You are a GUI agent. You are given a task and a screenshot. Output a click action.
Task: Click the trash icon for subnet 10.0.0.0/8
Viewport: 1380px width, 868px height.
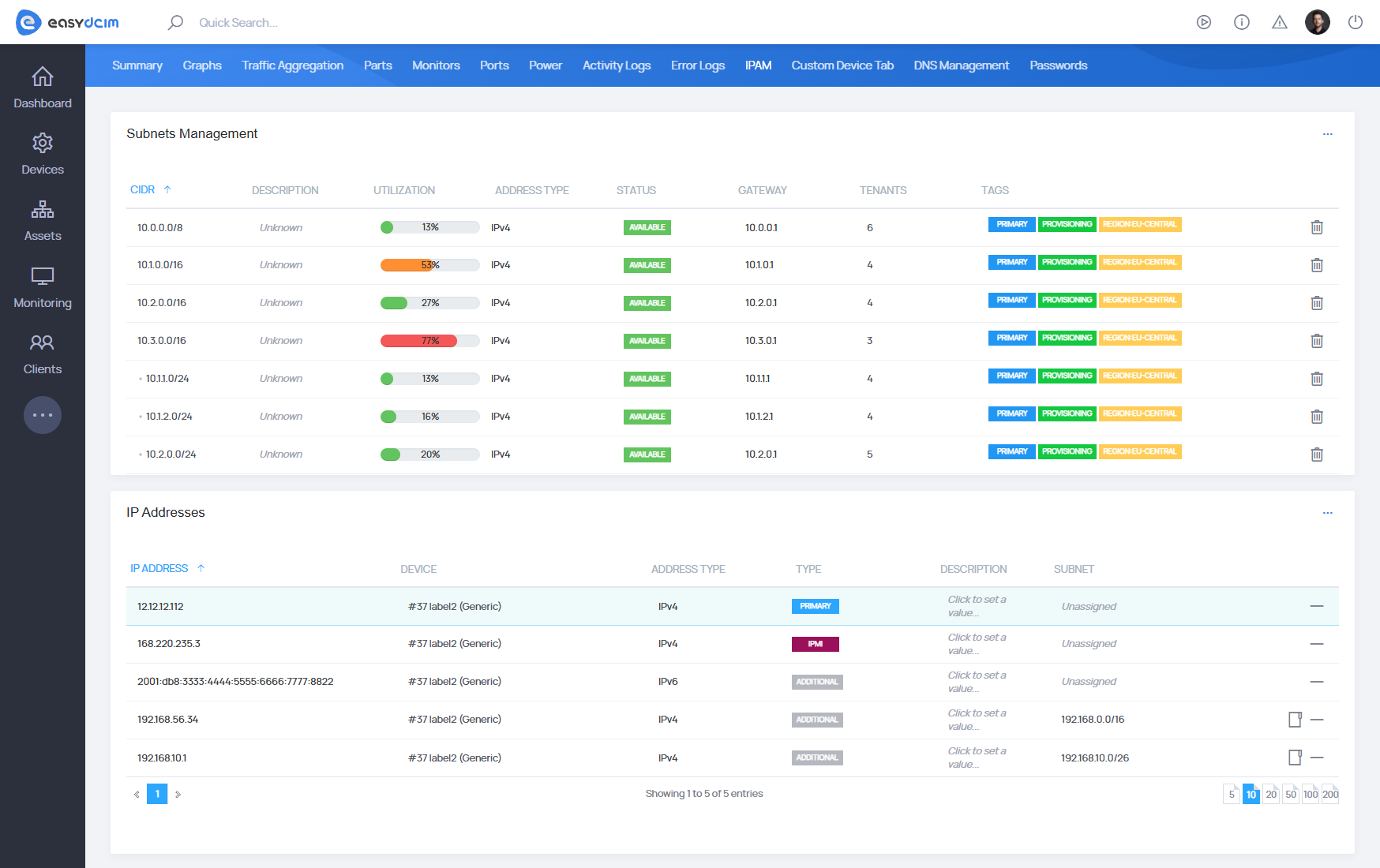(1317, 227)
